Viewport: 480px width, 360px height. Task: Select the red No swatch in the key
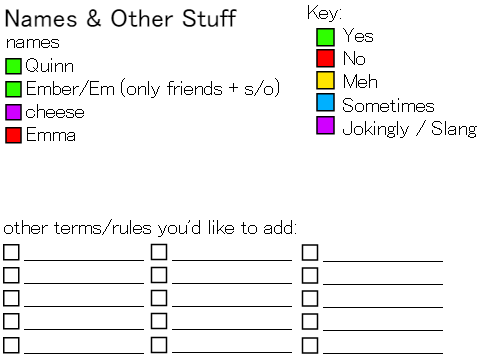click(325, 58)
